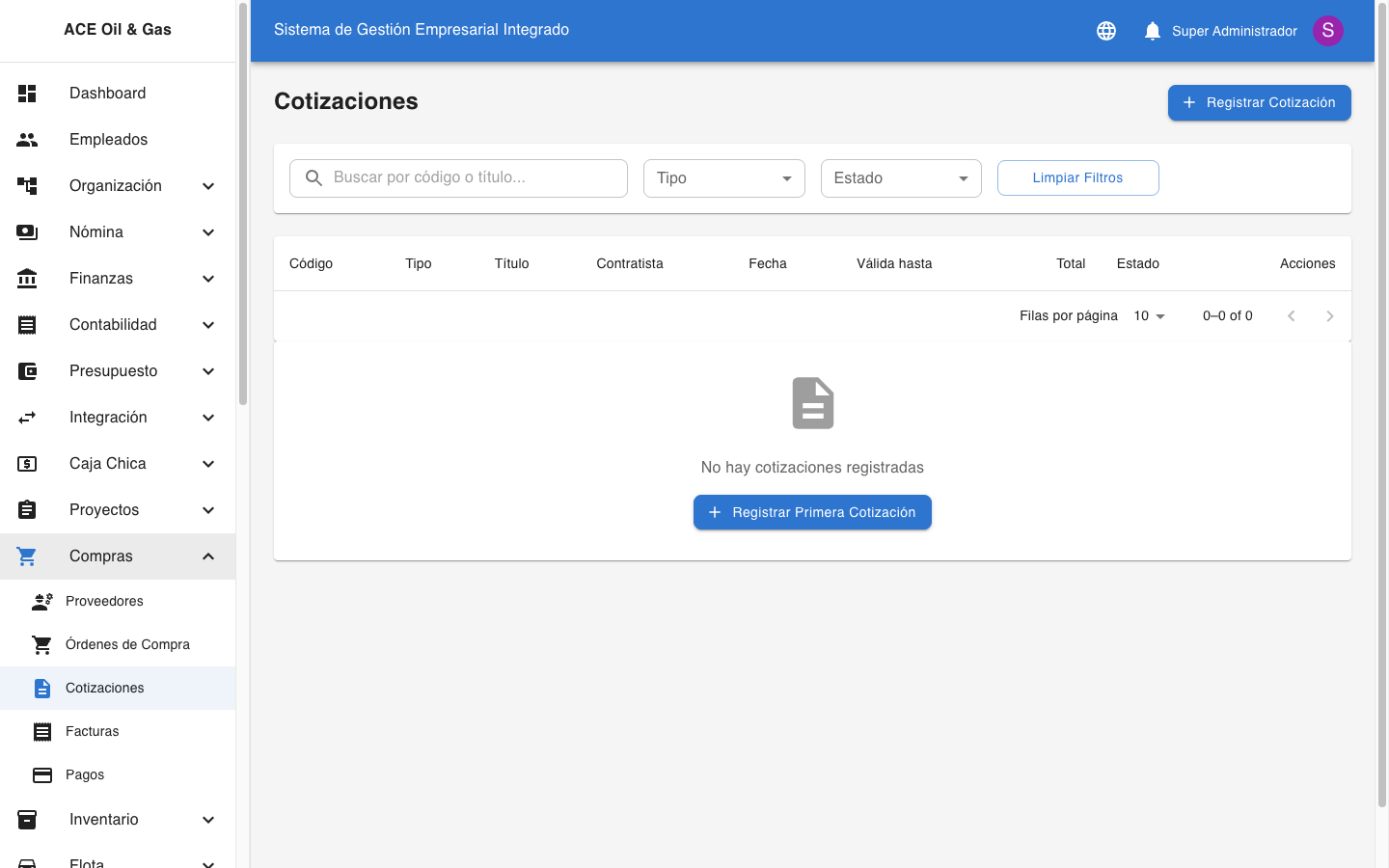Click the purple user avatar

pos(1327,31)
